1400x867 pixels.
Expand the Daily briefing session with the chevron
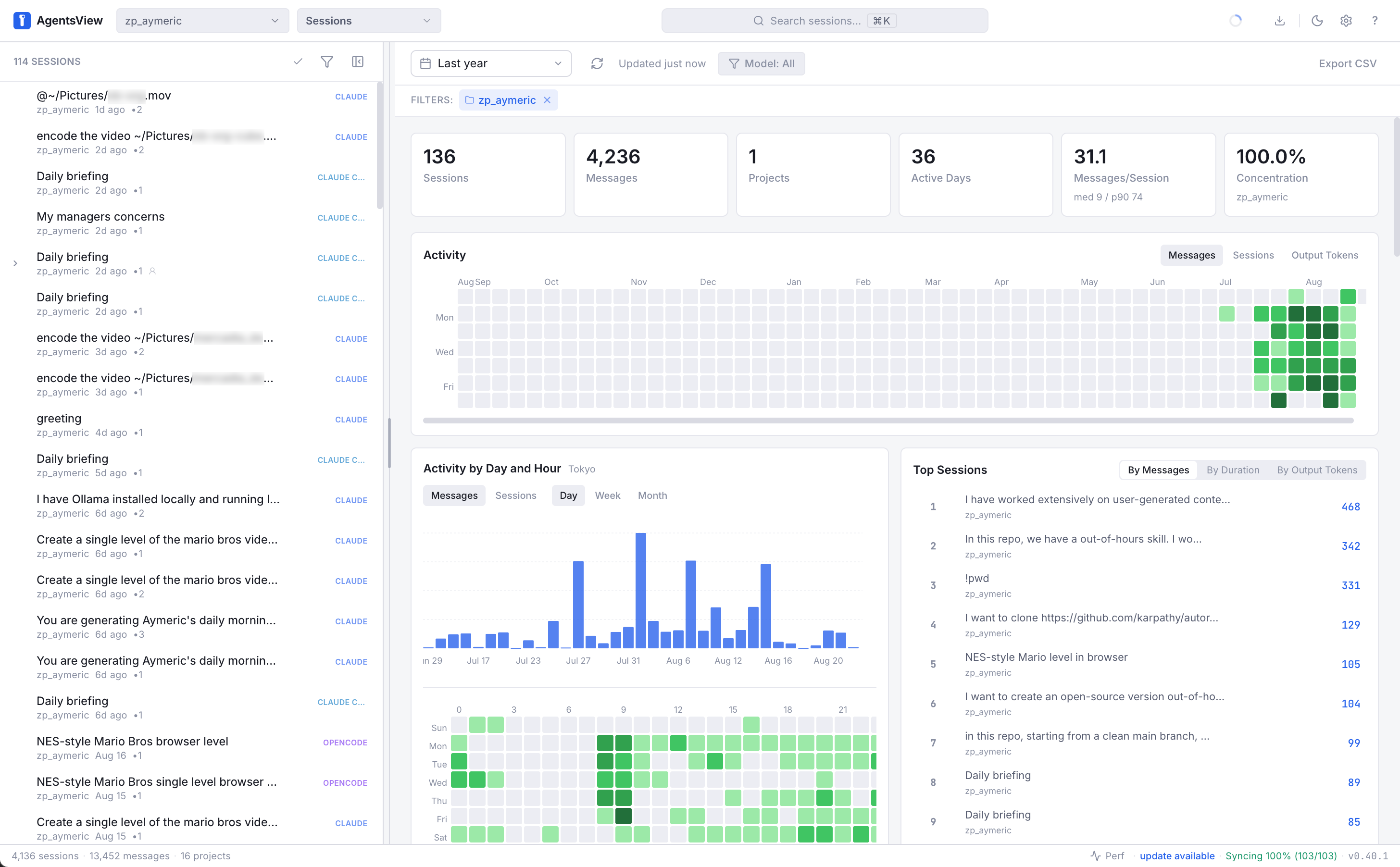[x=15, y=263]
